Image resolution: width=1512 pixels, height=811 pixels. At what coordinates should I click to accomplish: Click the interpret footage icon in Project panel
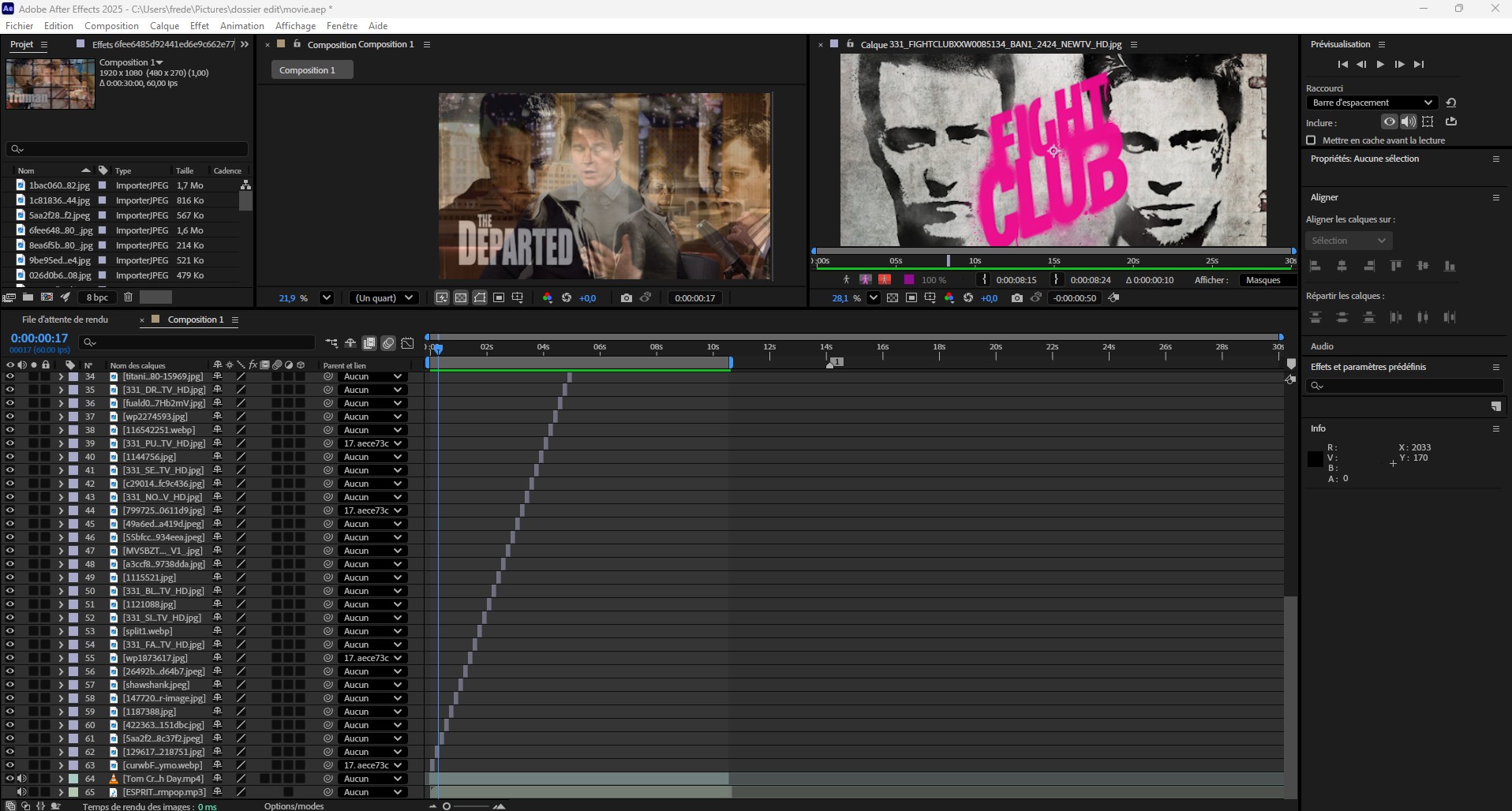[9, 297]
